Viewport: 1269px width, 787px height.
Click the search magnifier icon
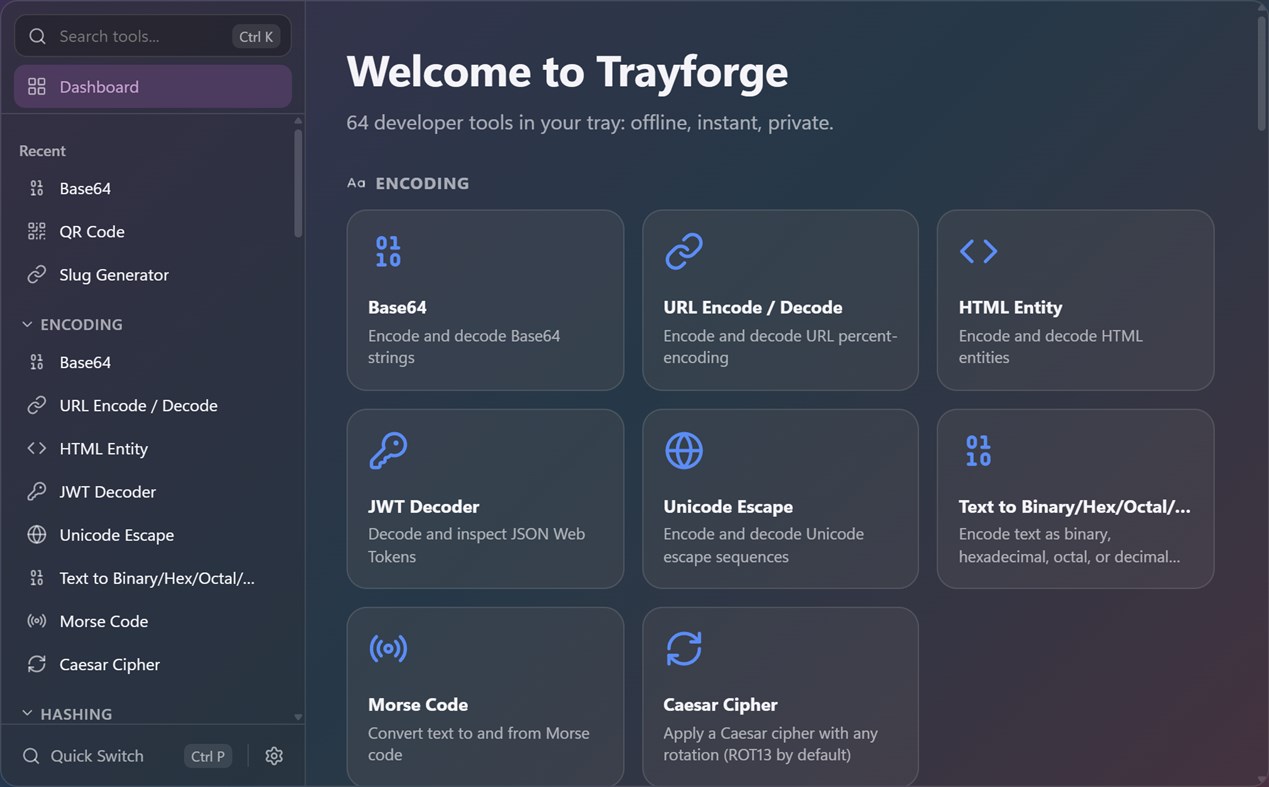37,36
